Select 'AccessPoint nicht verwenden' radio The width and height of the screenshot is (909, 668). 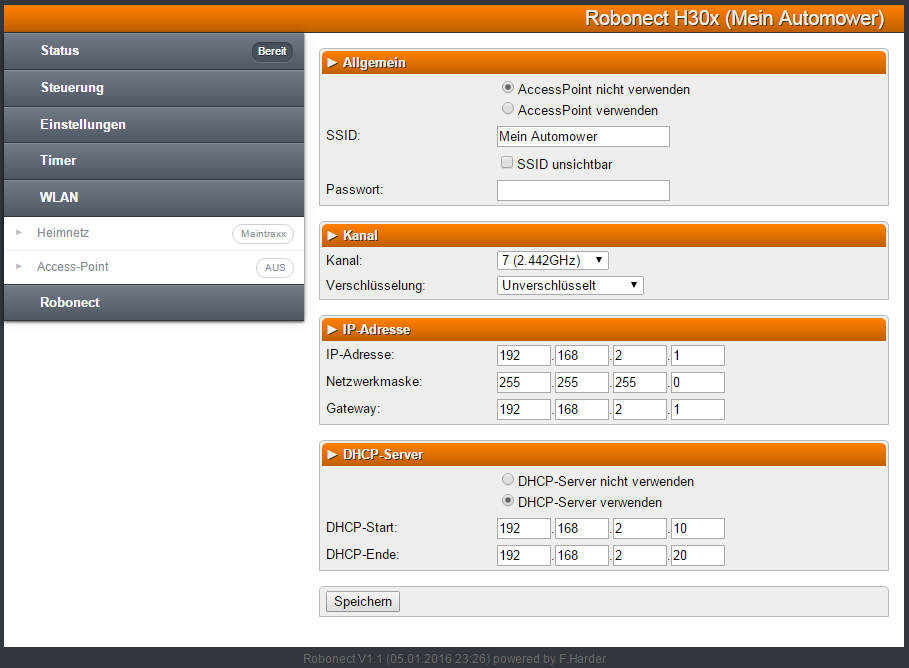(508, 88)
